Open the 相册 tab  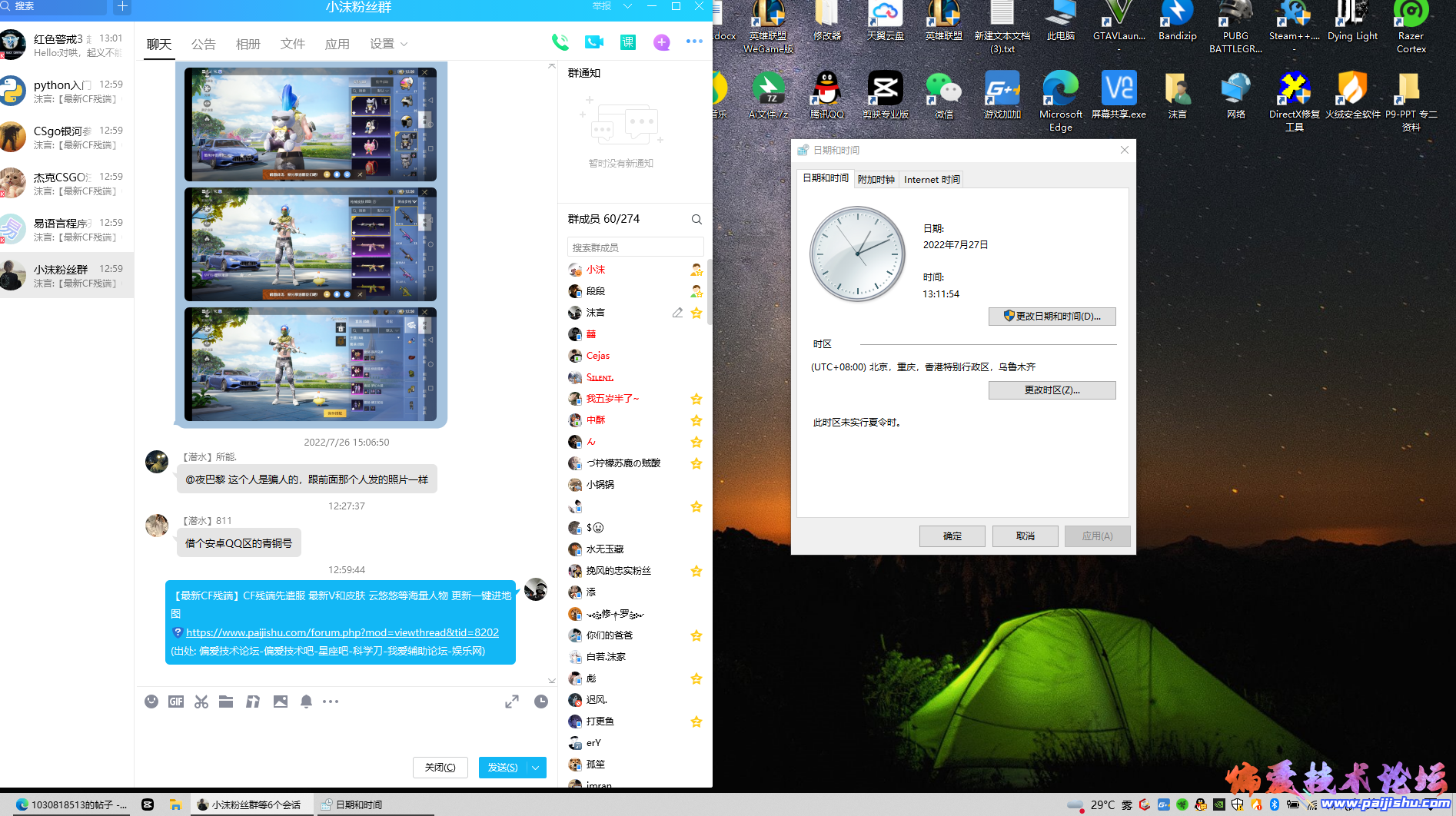(x=248, y=45)
